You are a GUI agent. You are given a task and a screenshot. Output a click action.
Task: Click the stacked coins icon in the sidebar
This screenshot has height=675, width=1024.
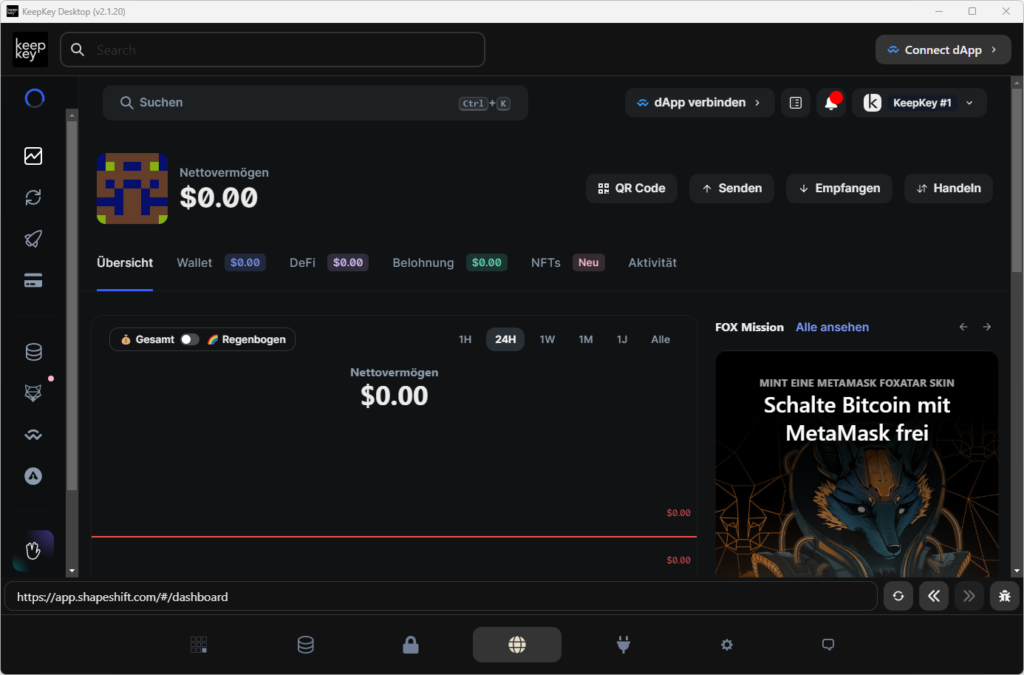33,352
